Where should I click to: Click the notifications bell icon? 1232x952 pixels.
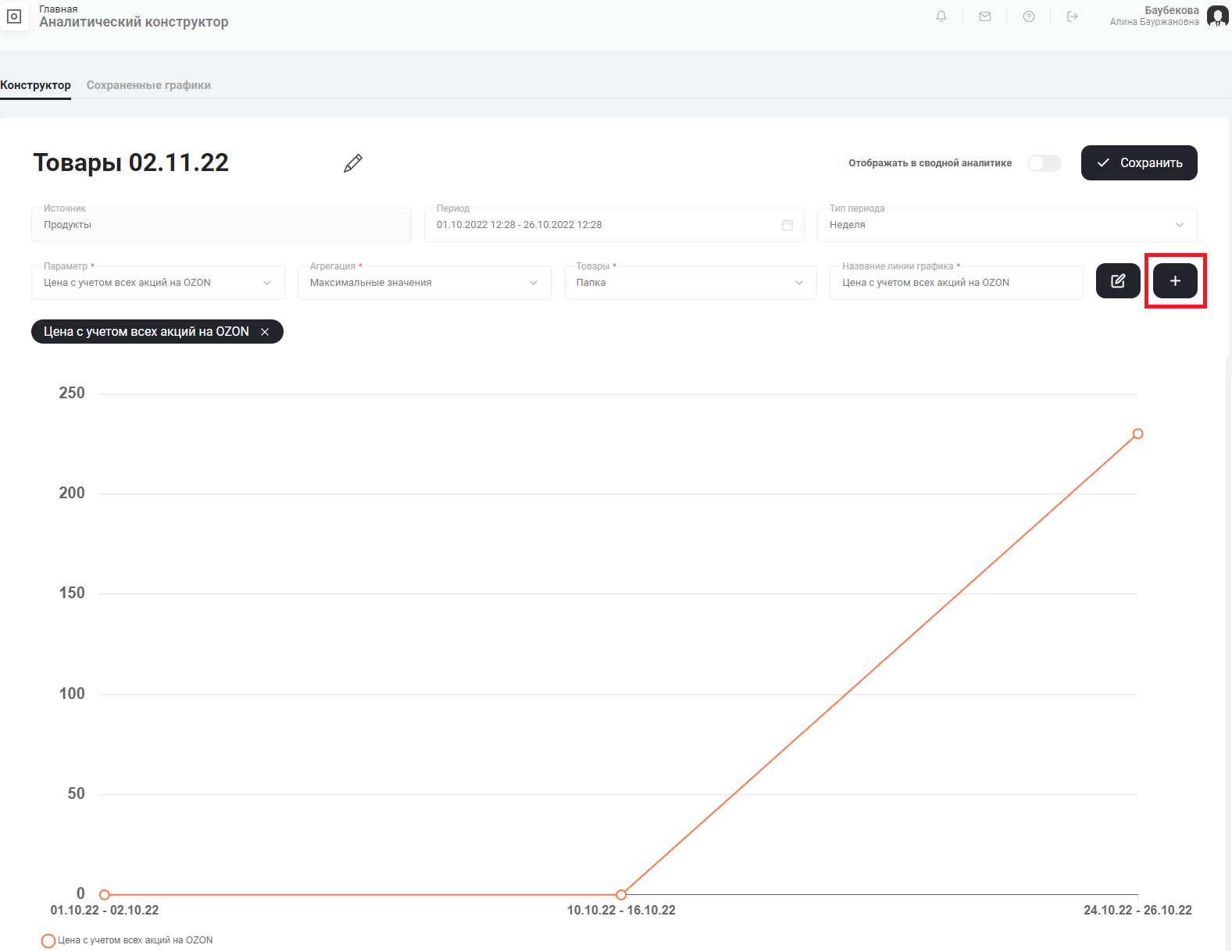tap(941, 16)
